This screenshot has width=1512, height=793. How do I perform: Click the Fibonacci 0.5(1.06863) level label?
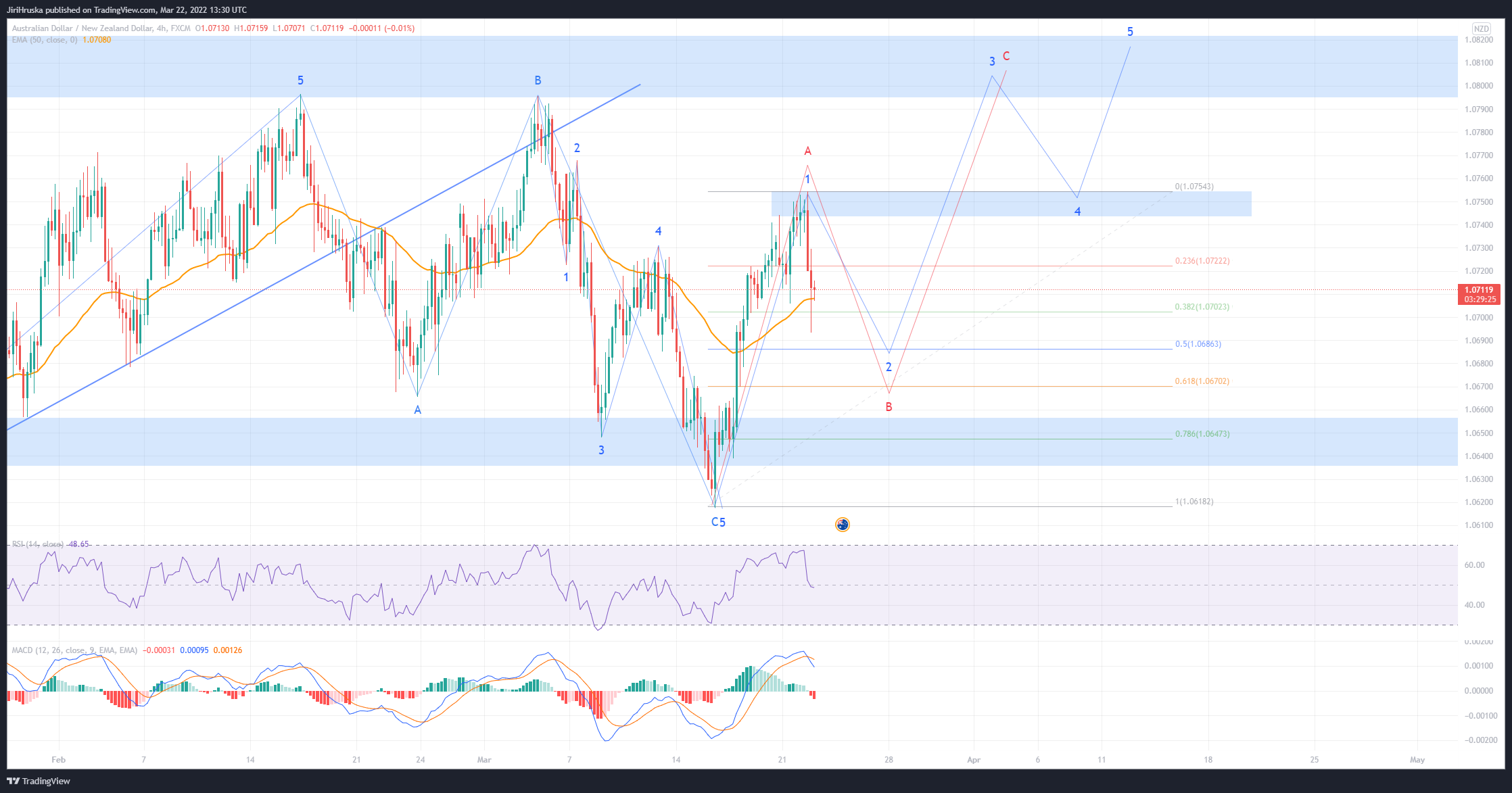(1198, 344)
